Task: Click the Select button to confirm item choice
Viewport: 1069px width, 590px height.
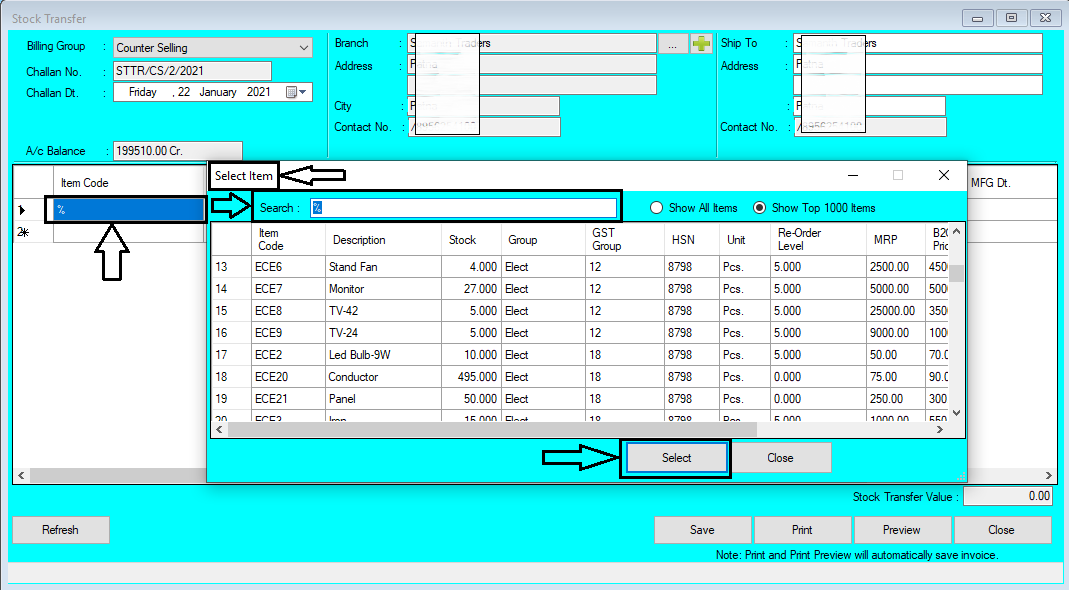Action: (675, 457)
